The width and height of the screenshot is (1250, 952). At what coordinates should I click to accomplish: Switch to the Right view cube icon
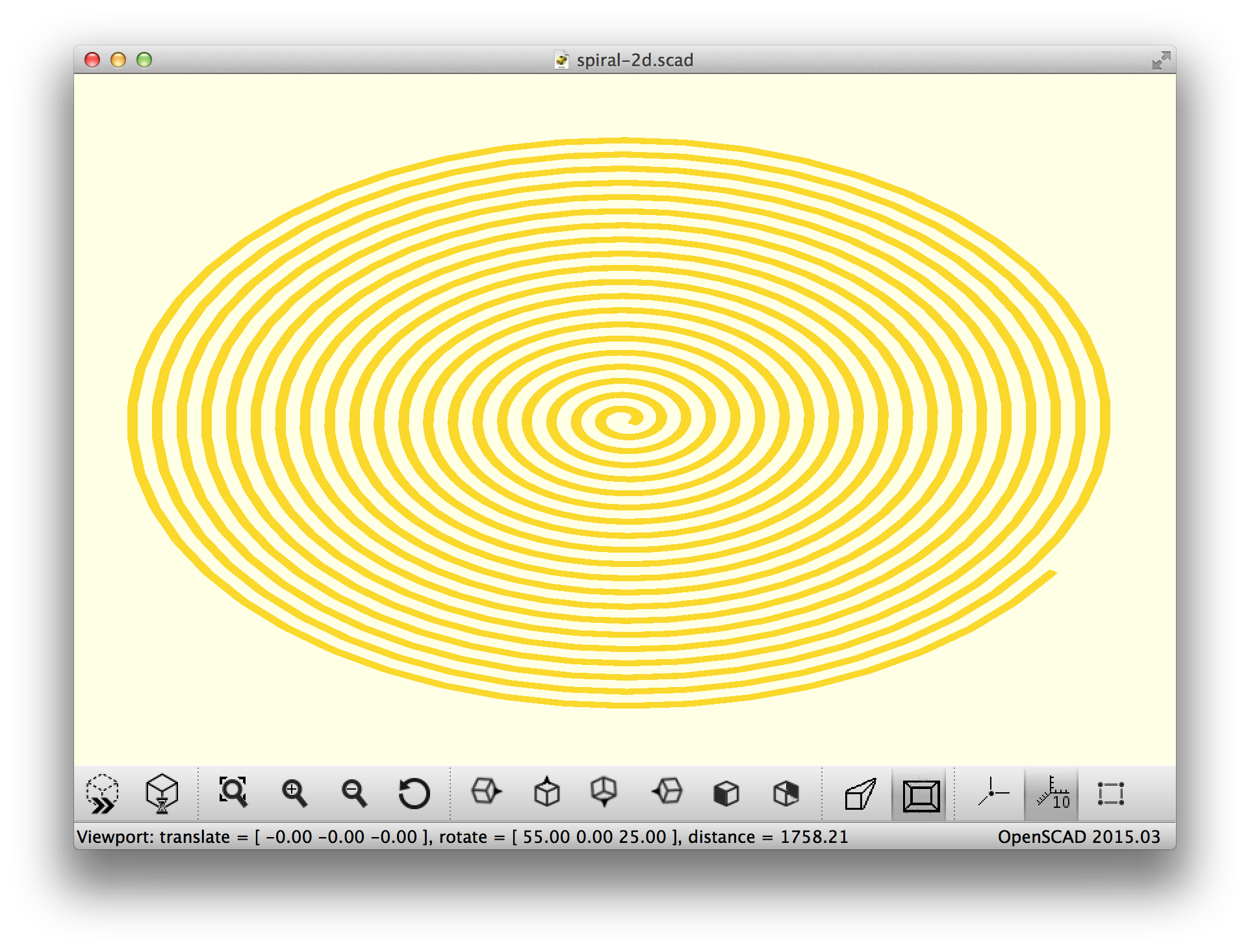[x=486, y=792]
